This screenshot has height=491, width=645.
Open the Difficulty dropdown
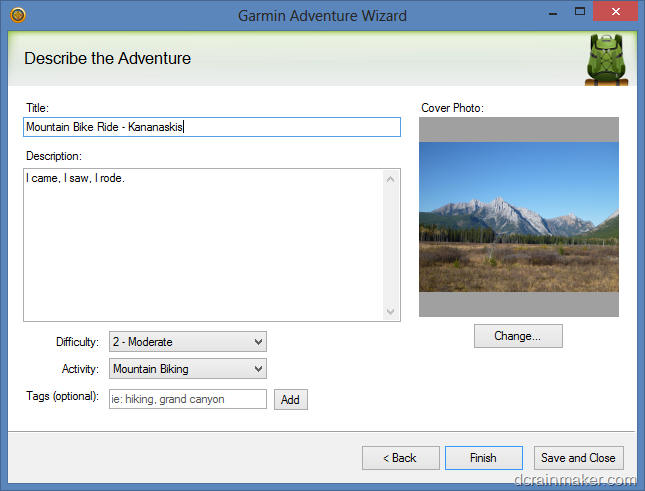[x=188, y=342]
